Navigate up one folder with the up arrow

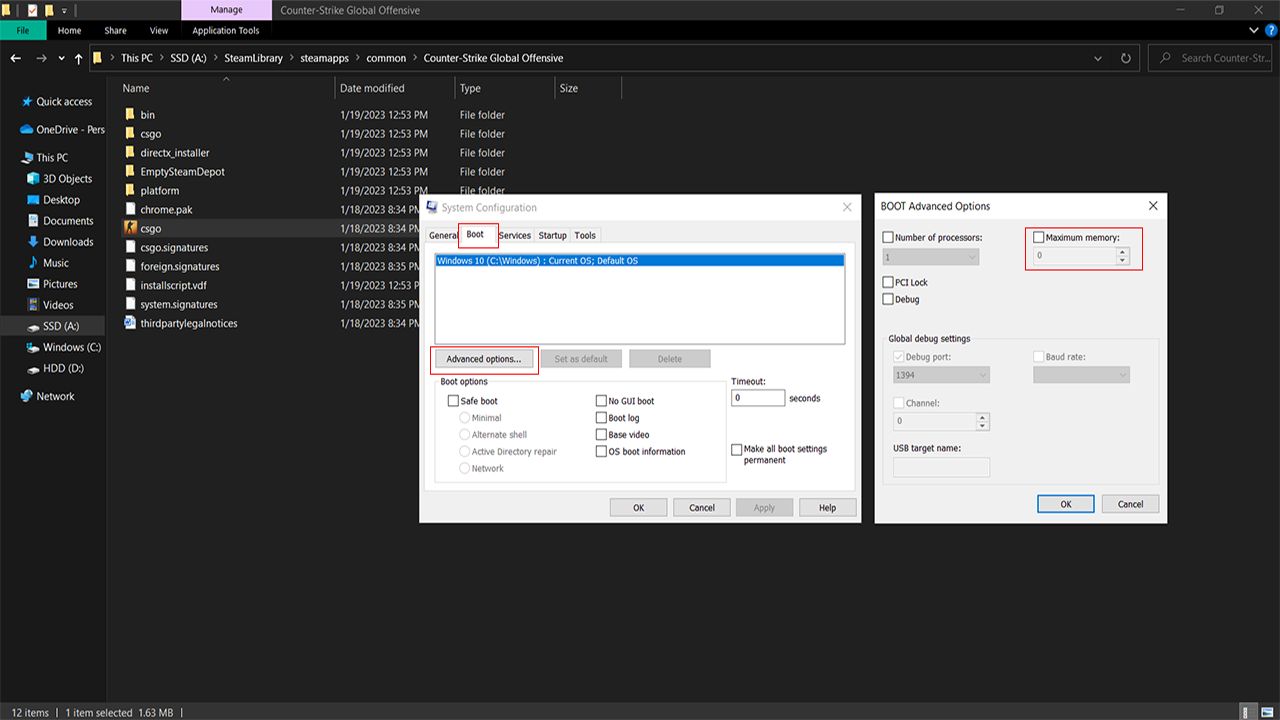[78, 57]
